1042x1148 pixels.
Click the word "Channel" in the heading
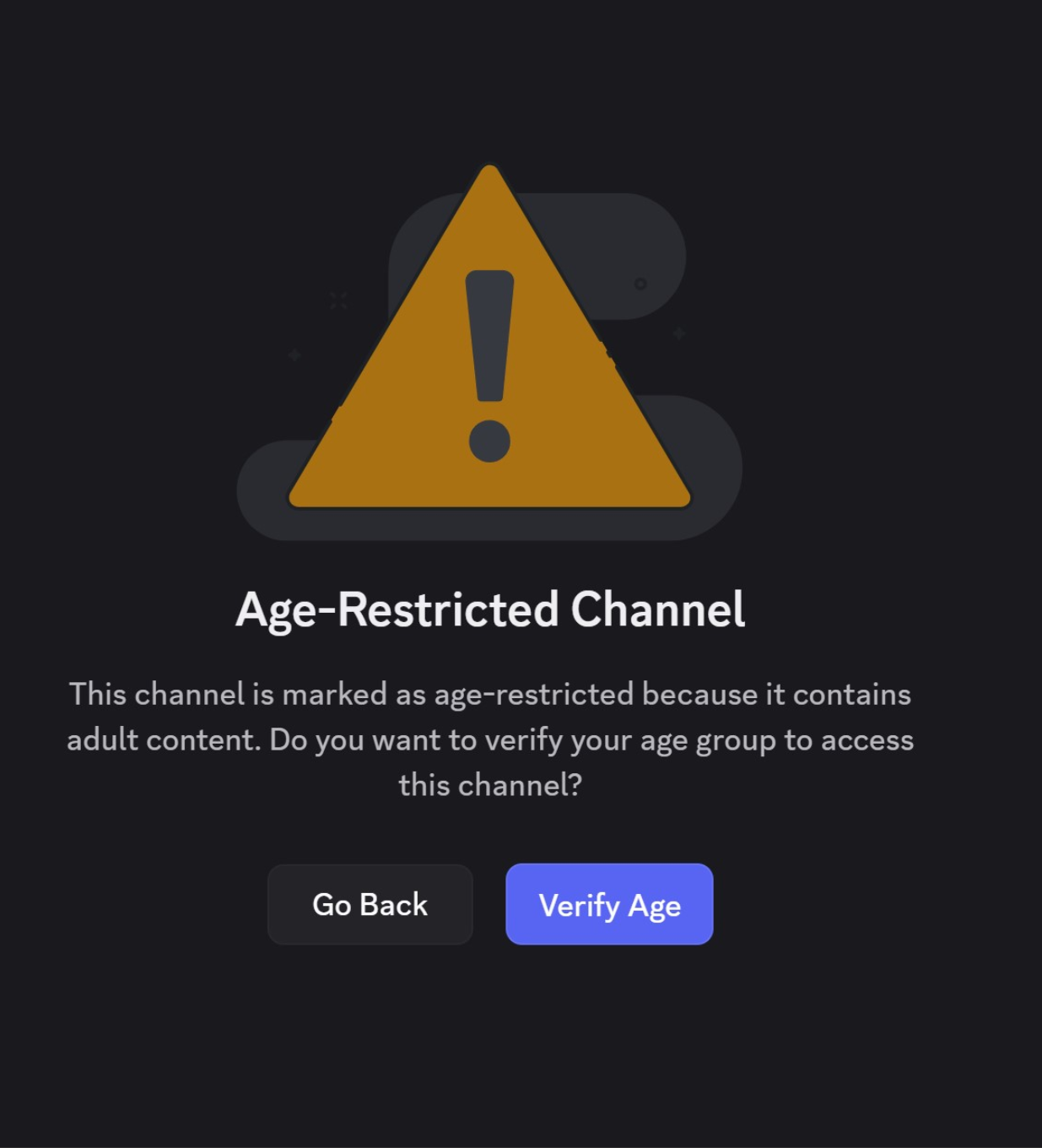pyautogui.click(x=658, y=609)
